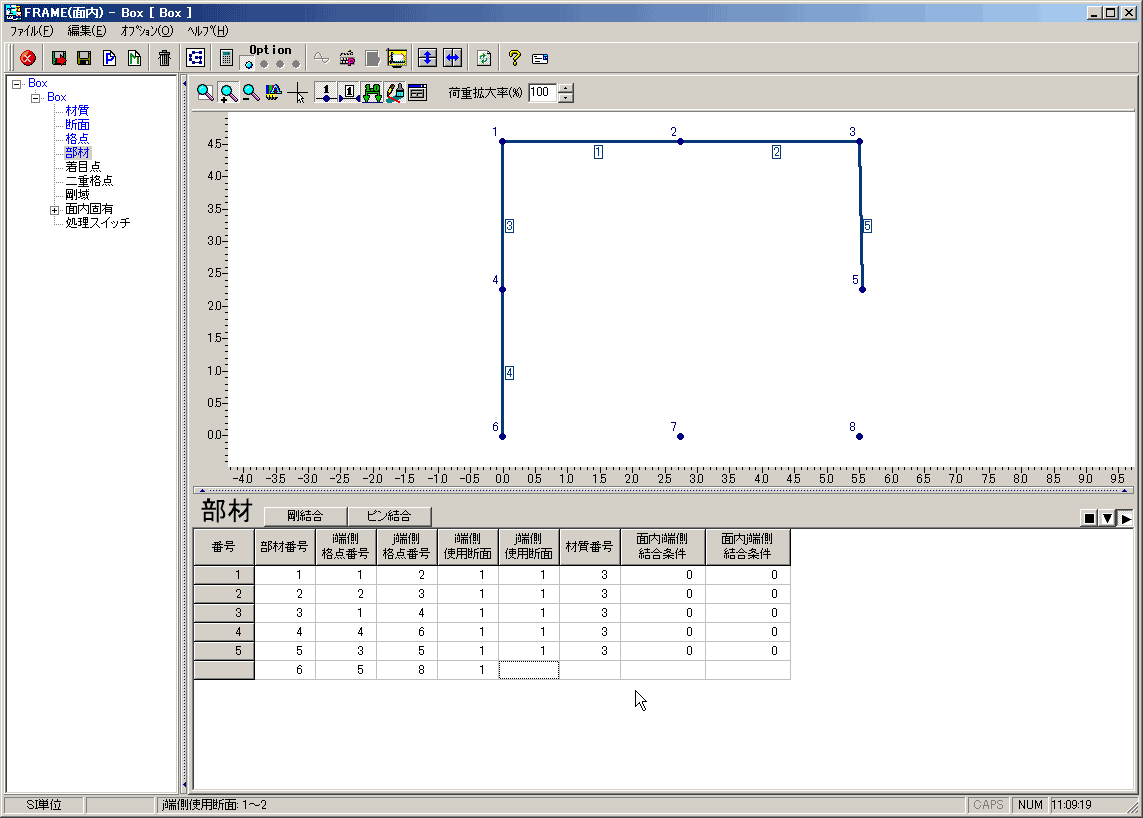Expand the 面内固有 tree node
The width and height of the screenshot is (1143, 818).
(54, 210)
